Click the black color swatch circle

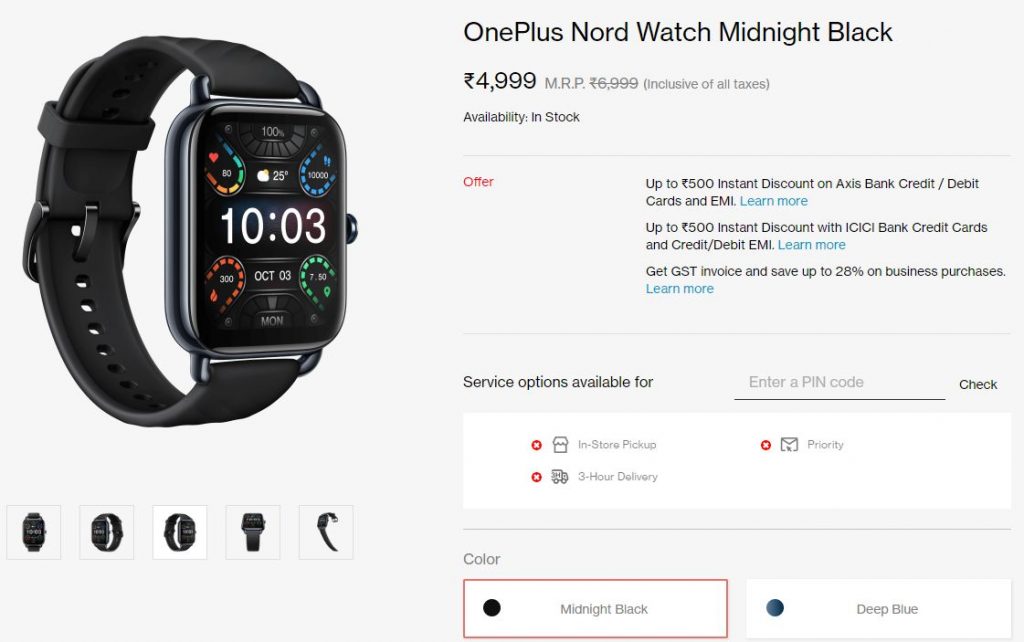point(492,608)
